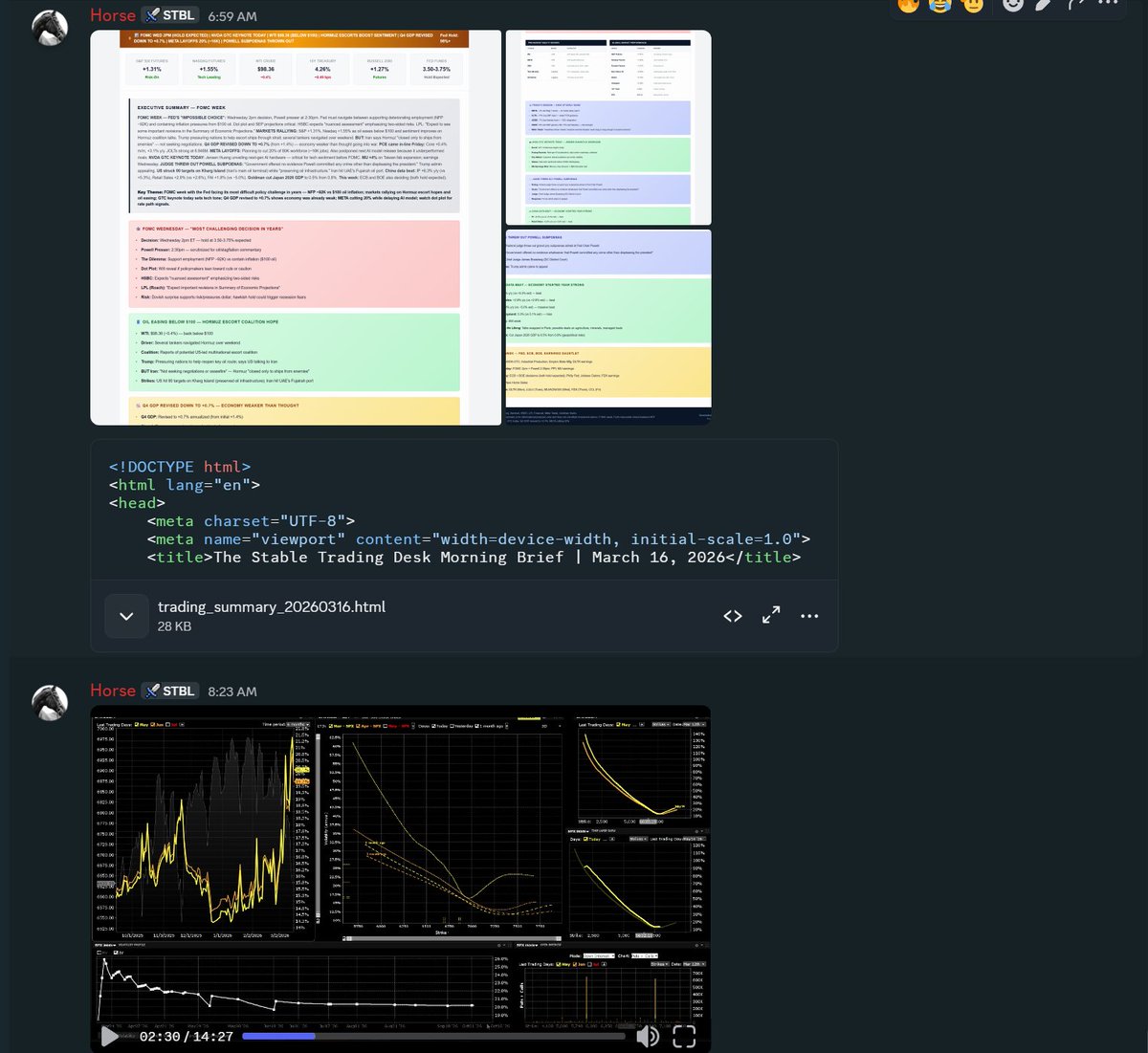
Task: Click the meta charset="UTF-8" code line
Action: tap(251, 521)
